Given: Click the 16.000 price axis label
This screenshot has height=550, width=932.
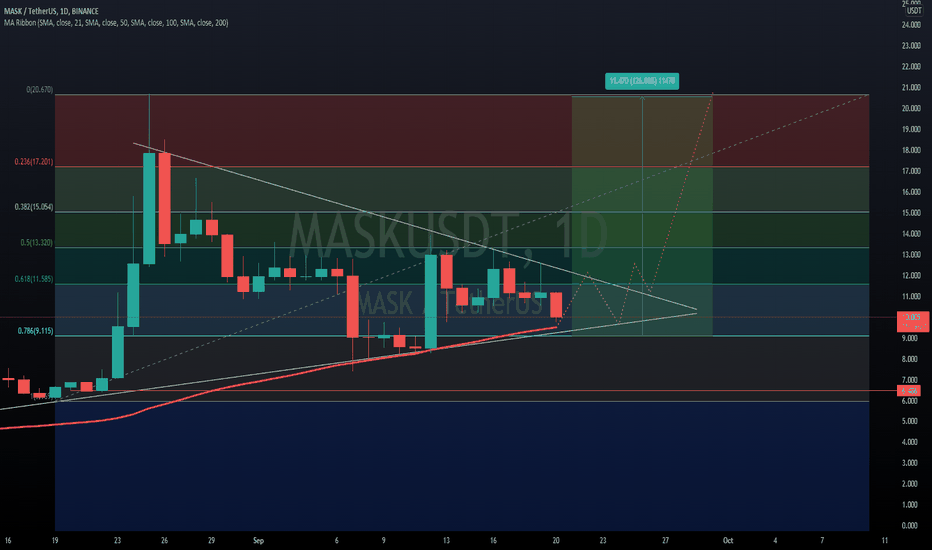Looking at the screenshot, I should [911, 192].
